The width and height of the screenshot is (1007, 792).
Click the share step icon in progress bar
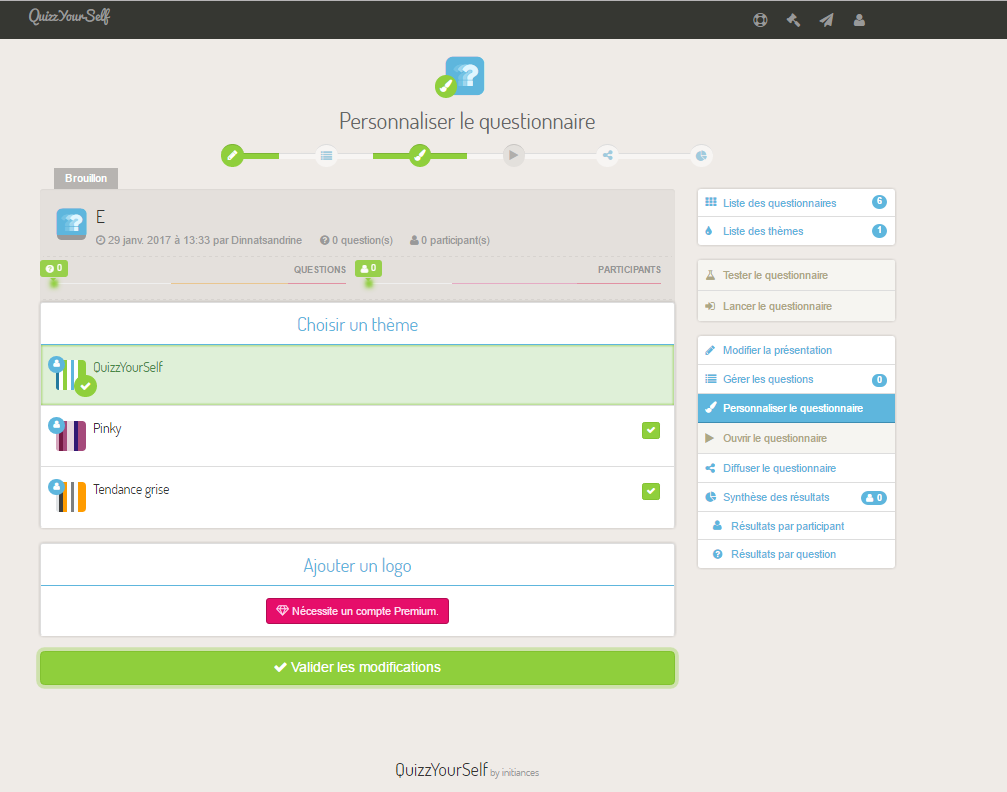pyautogui.click(x=607, y=155)
